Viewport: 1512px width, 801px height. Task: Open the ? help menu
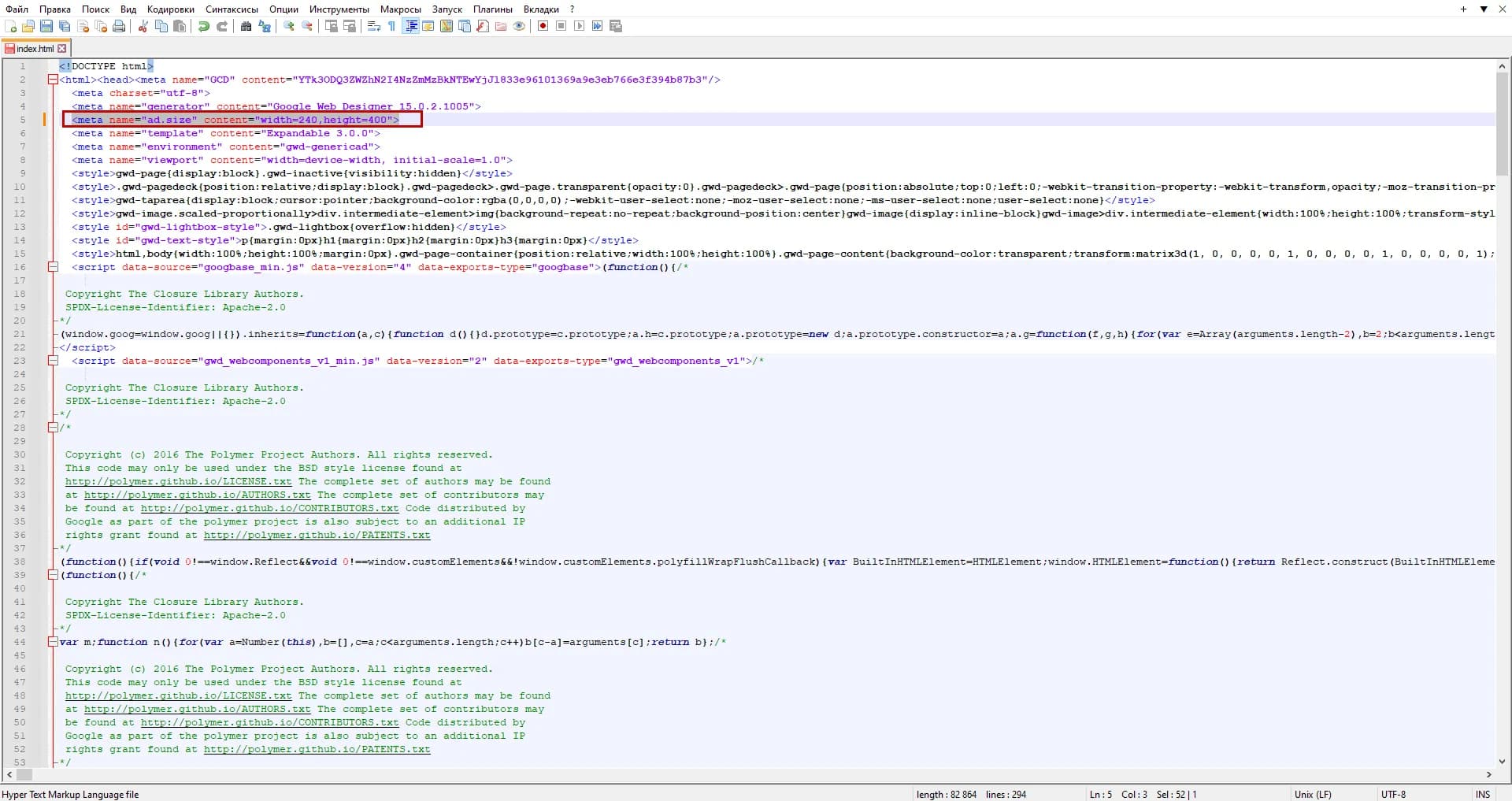[573, 9]
